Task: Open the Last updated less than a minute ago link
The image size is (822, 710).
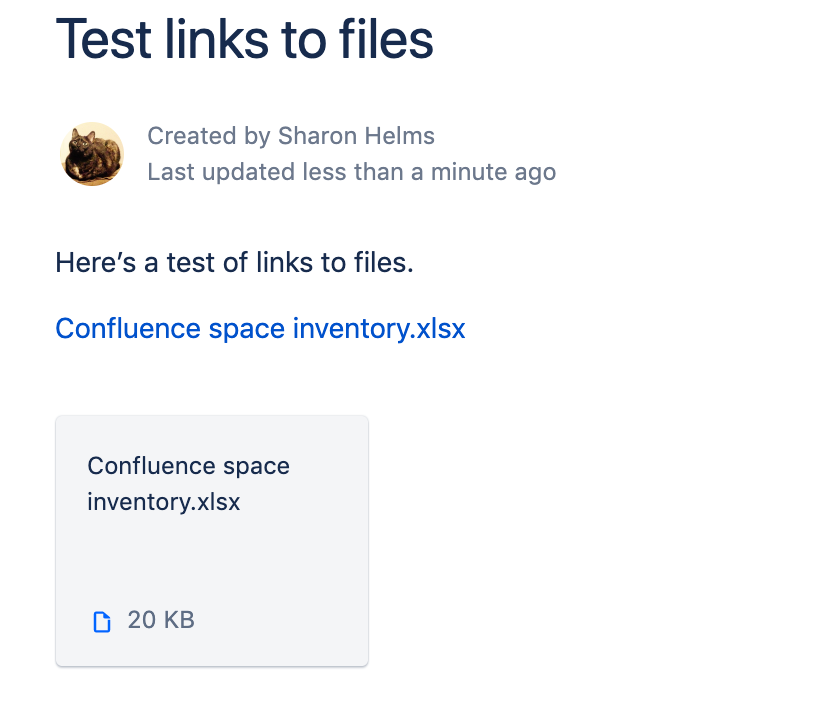Action: (x=351, y=171)
